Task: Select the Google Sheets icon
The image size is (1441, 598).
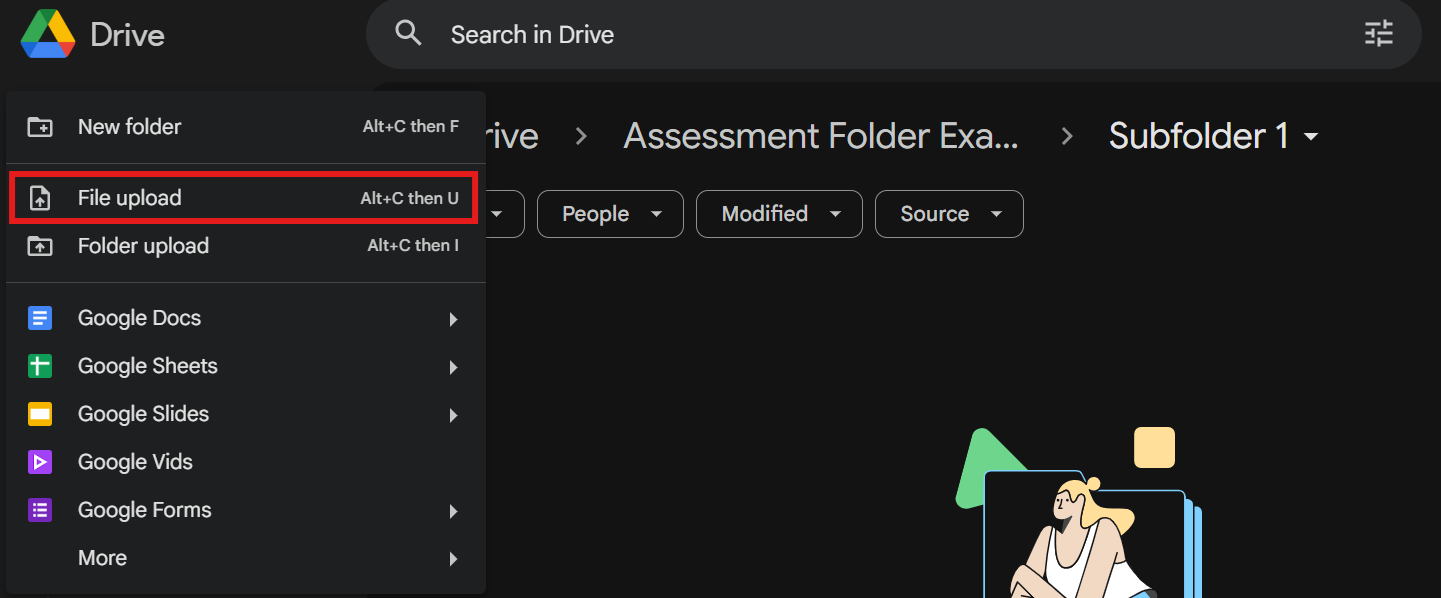Action: [x=41, y=365]
